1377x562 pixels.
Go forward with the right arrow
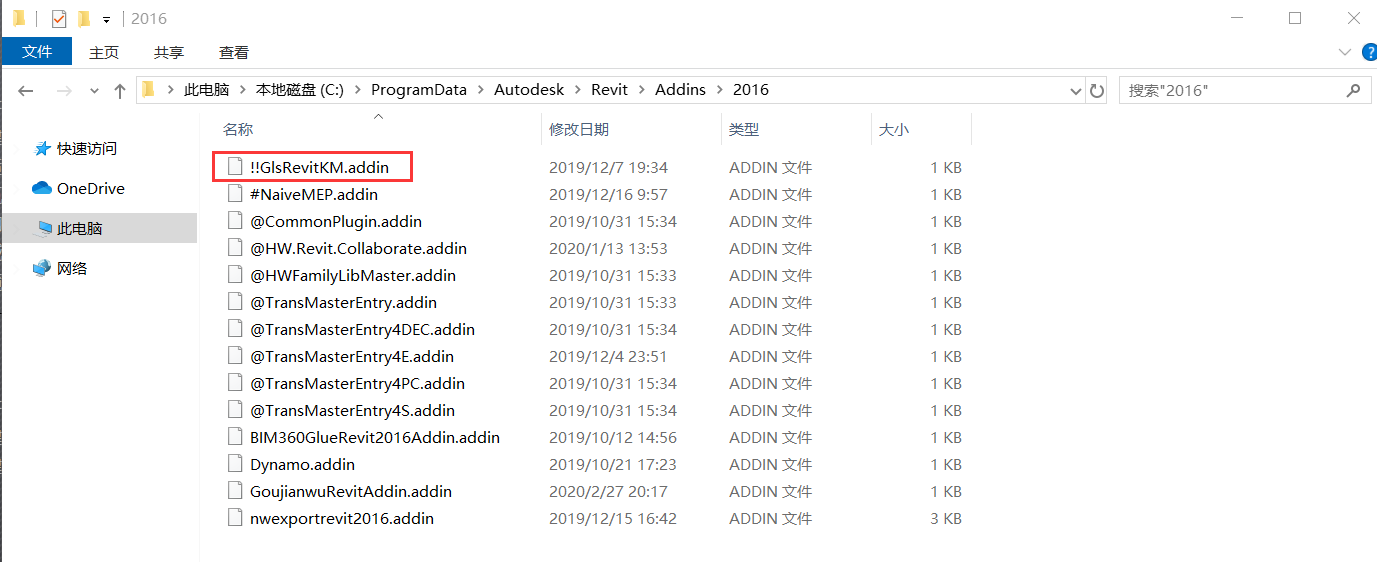[64, 90]
